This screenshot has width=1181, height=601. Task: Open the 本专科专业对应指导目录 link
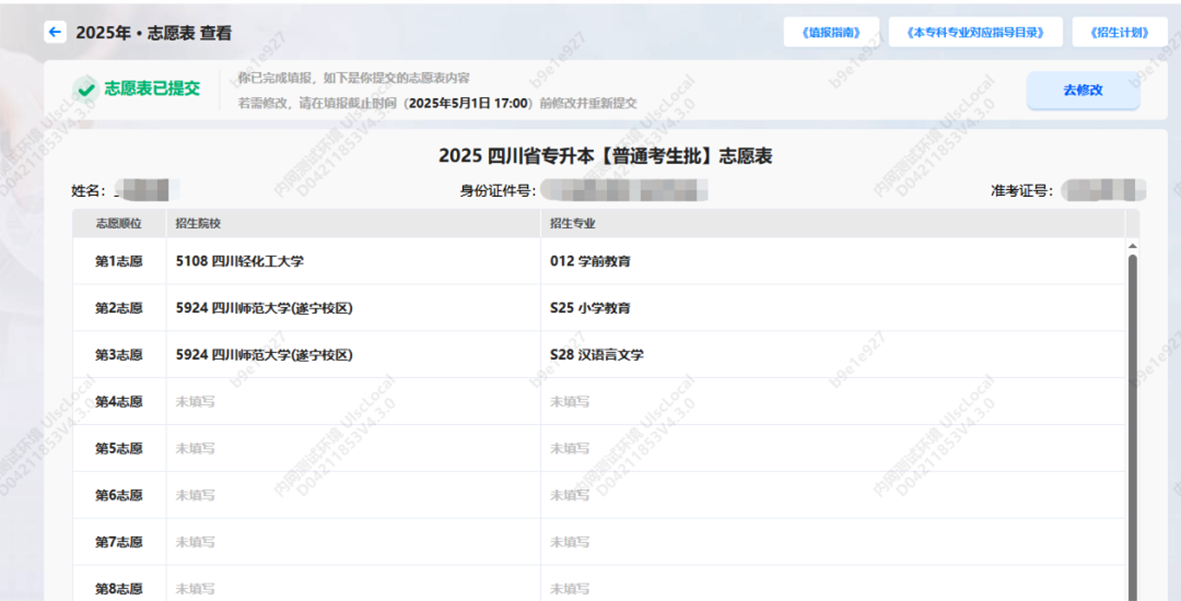(975, 32)
